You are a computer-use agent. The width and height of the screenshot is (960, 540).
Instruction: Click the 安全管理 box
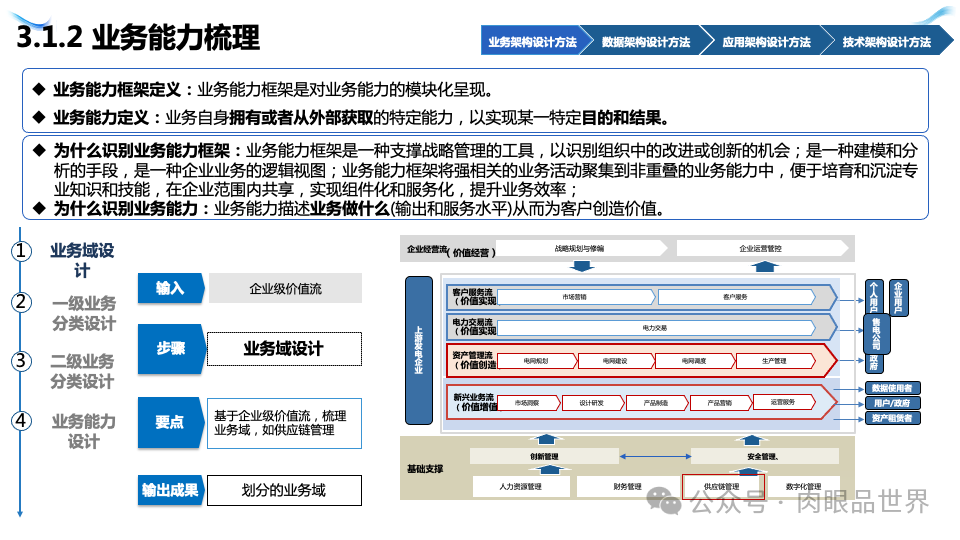(764, 456)
